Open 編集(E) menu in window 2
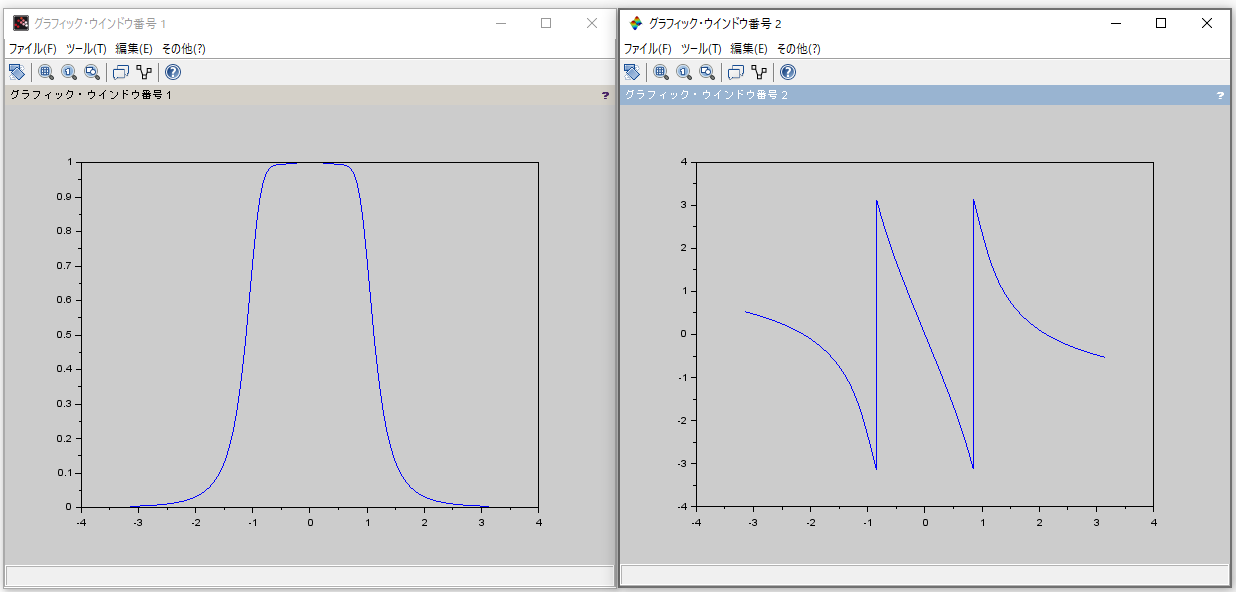This screenshot has width=1236, height=592. coord(749,48)
